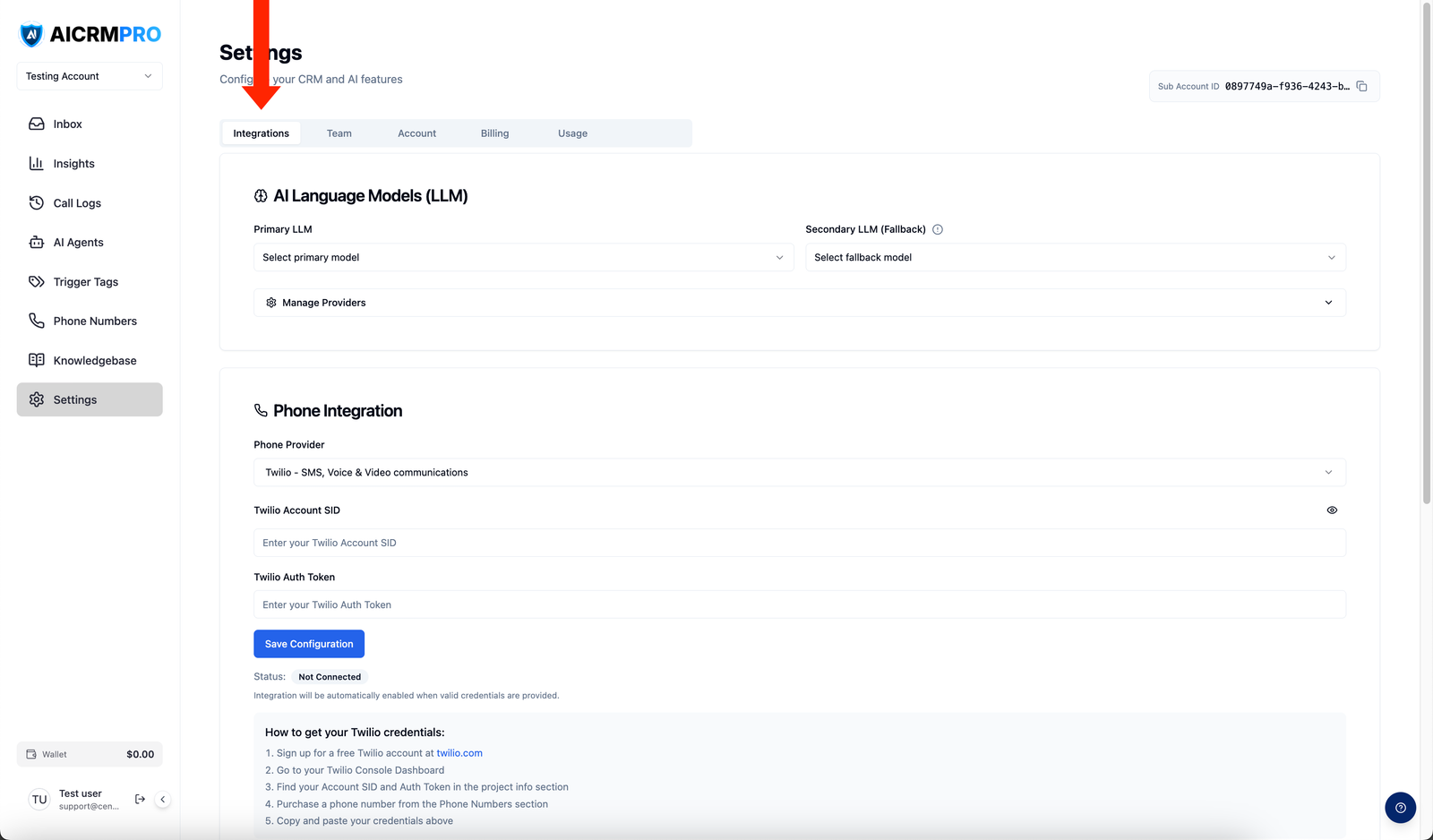Click the Phone Integration phone icon
The height and width of the screenshot is (840, 1433).
click(x=261, y=410)
